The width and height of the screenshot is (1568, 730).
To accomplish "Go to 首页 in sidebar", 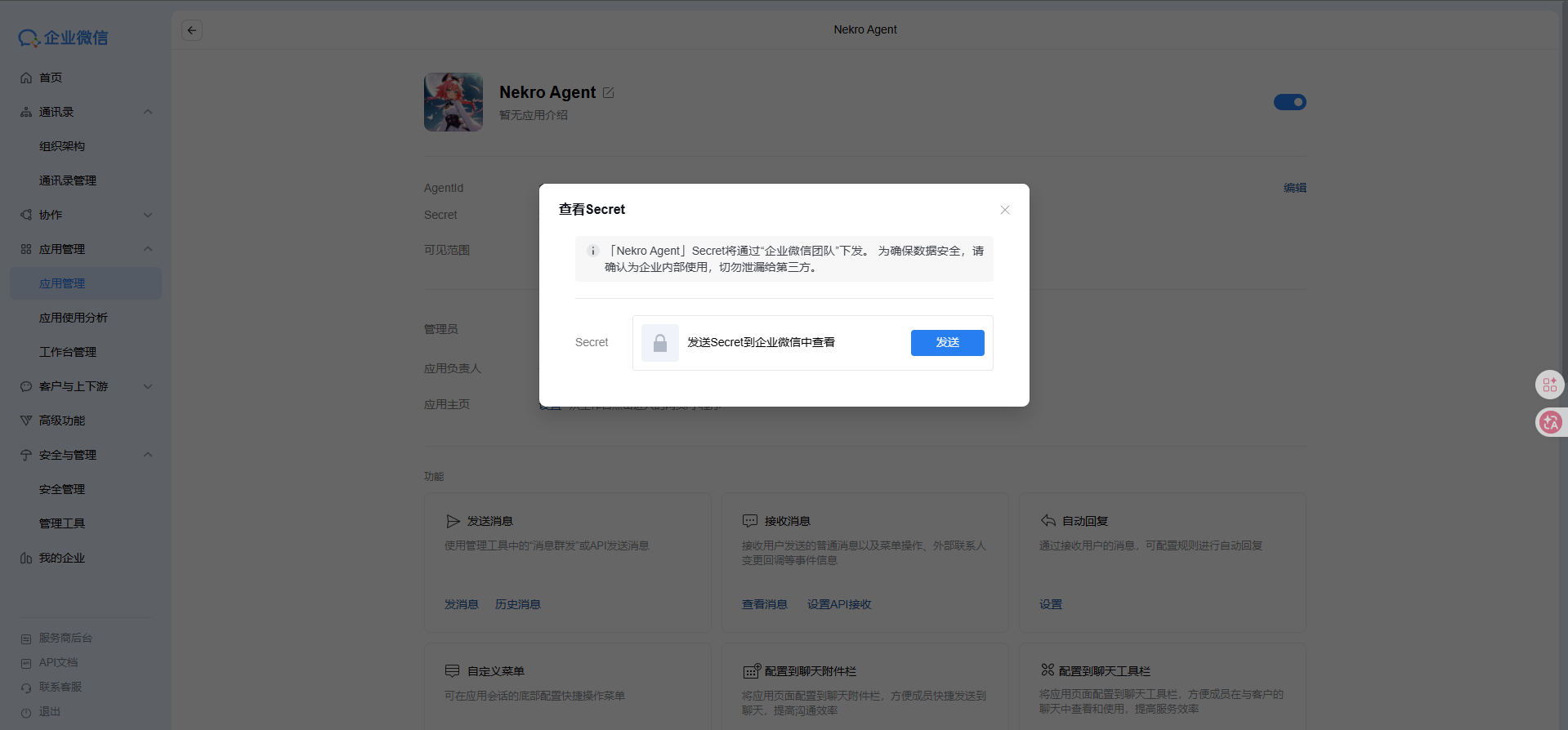I will click(x=51, y=78).
